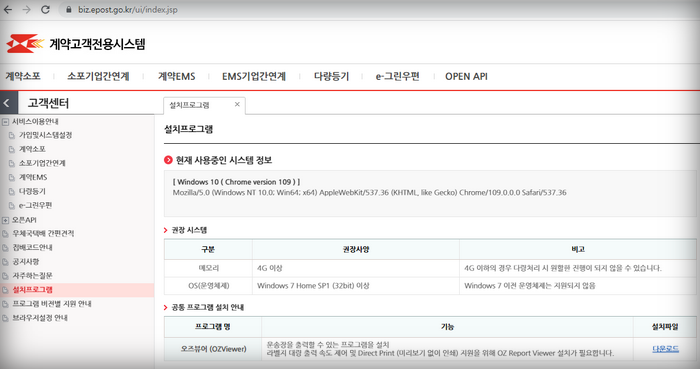Image resolution: width=700 pixels, height=369 pixels.
Task: Reload the page with the refresh icon
Action: tap(45, 9)
